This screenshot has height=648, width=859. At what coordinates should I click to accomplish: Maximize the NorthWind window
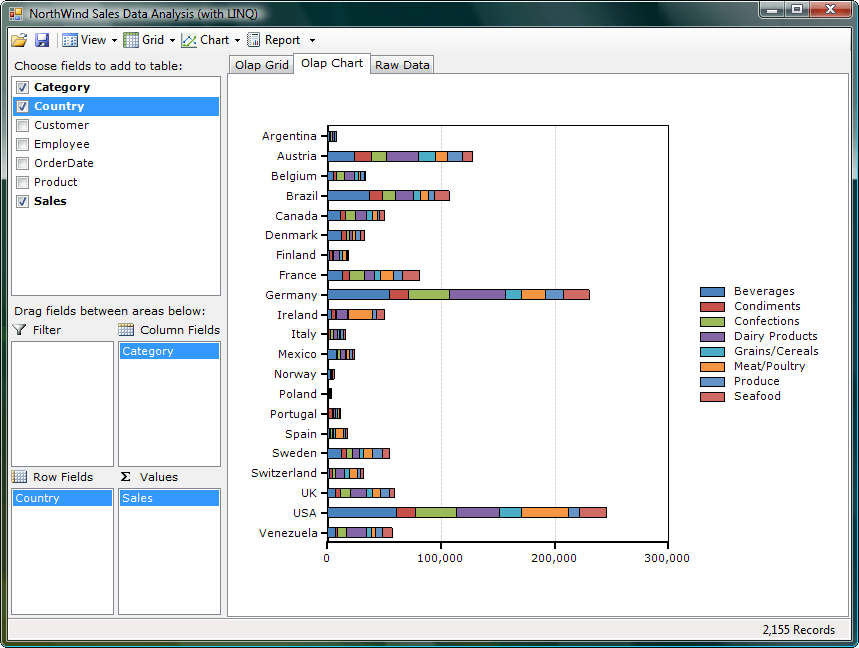(x=798, y=9)
